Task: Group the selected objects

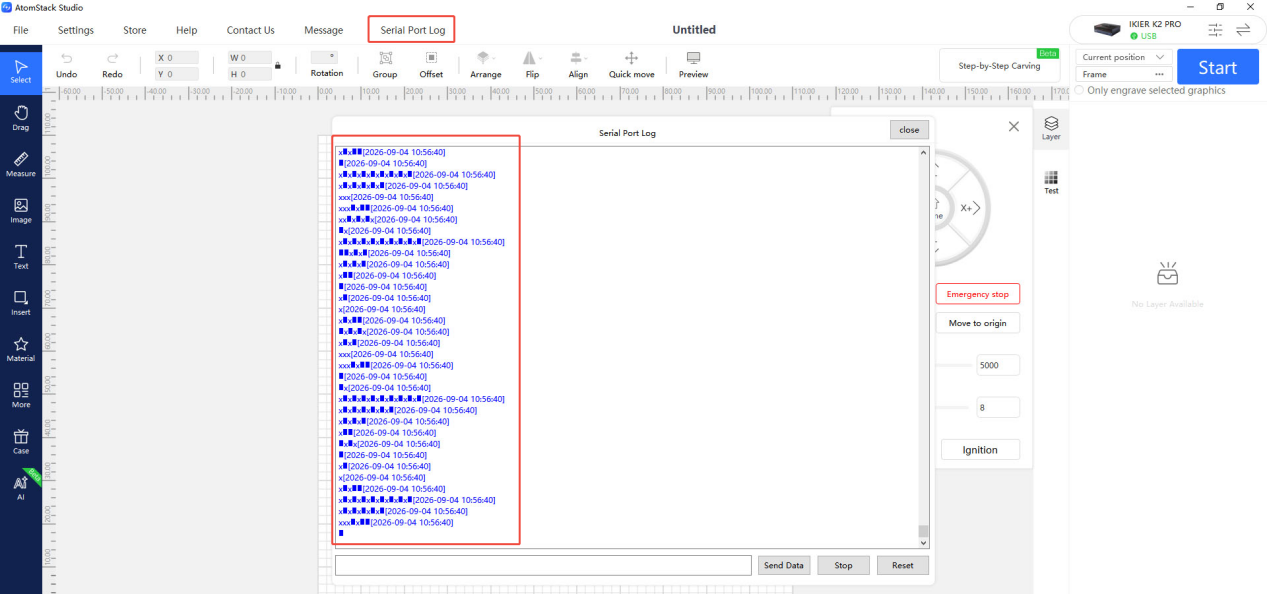Action: tap(385, 65)
